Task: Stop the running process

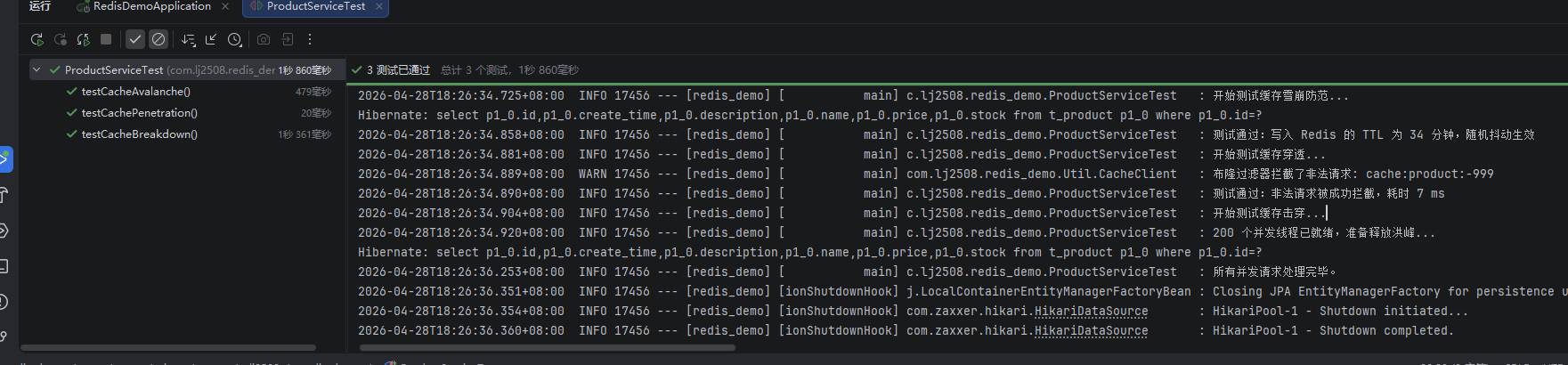Action: [106, 39]
